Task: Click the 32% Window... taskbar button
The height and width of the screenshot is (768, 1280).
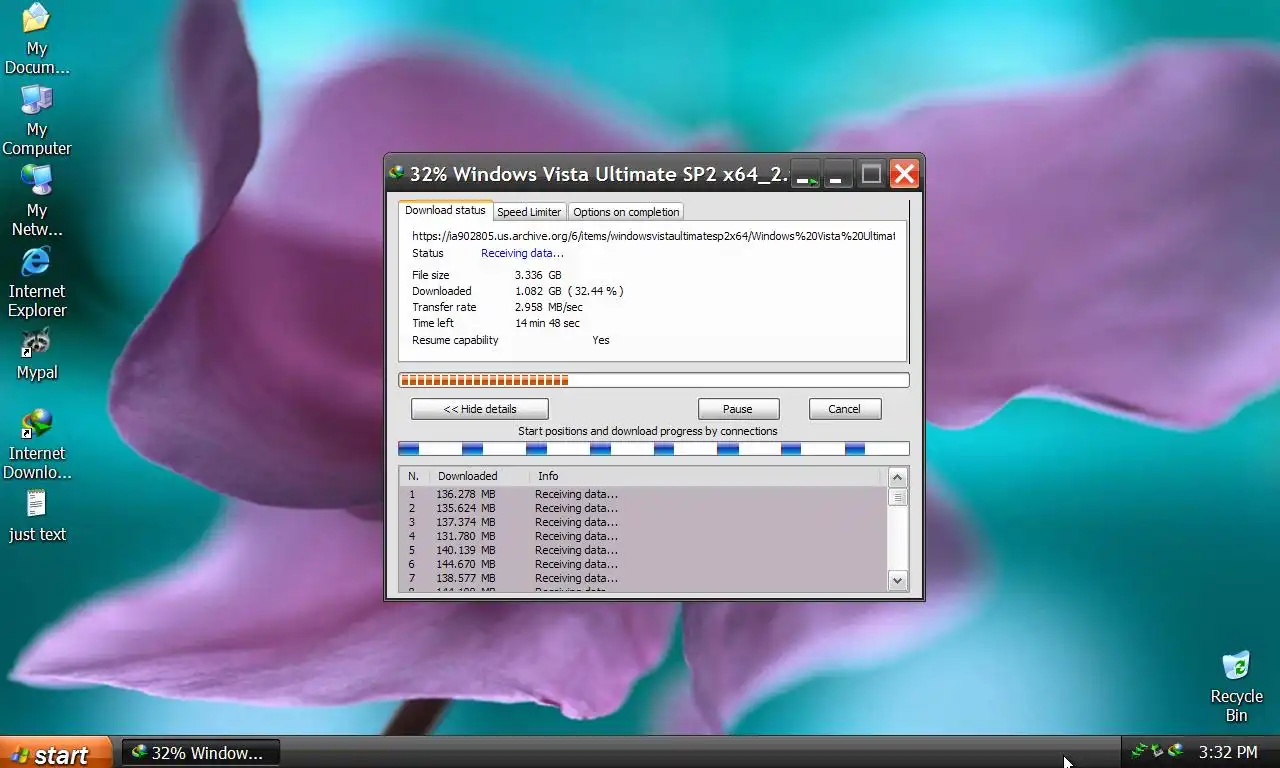Action: (x=200, y=753)
